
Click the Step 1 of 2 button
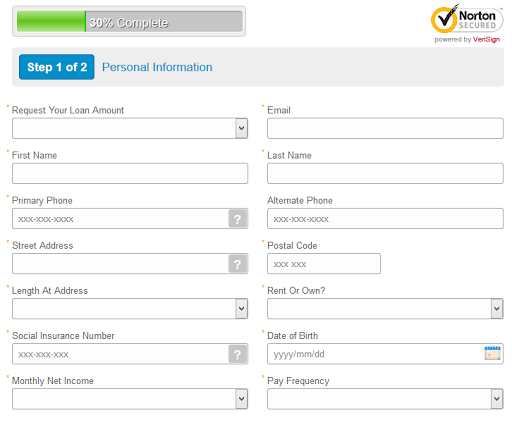57,67
